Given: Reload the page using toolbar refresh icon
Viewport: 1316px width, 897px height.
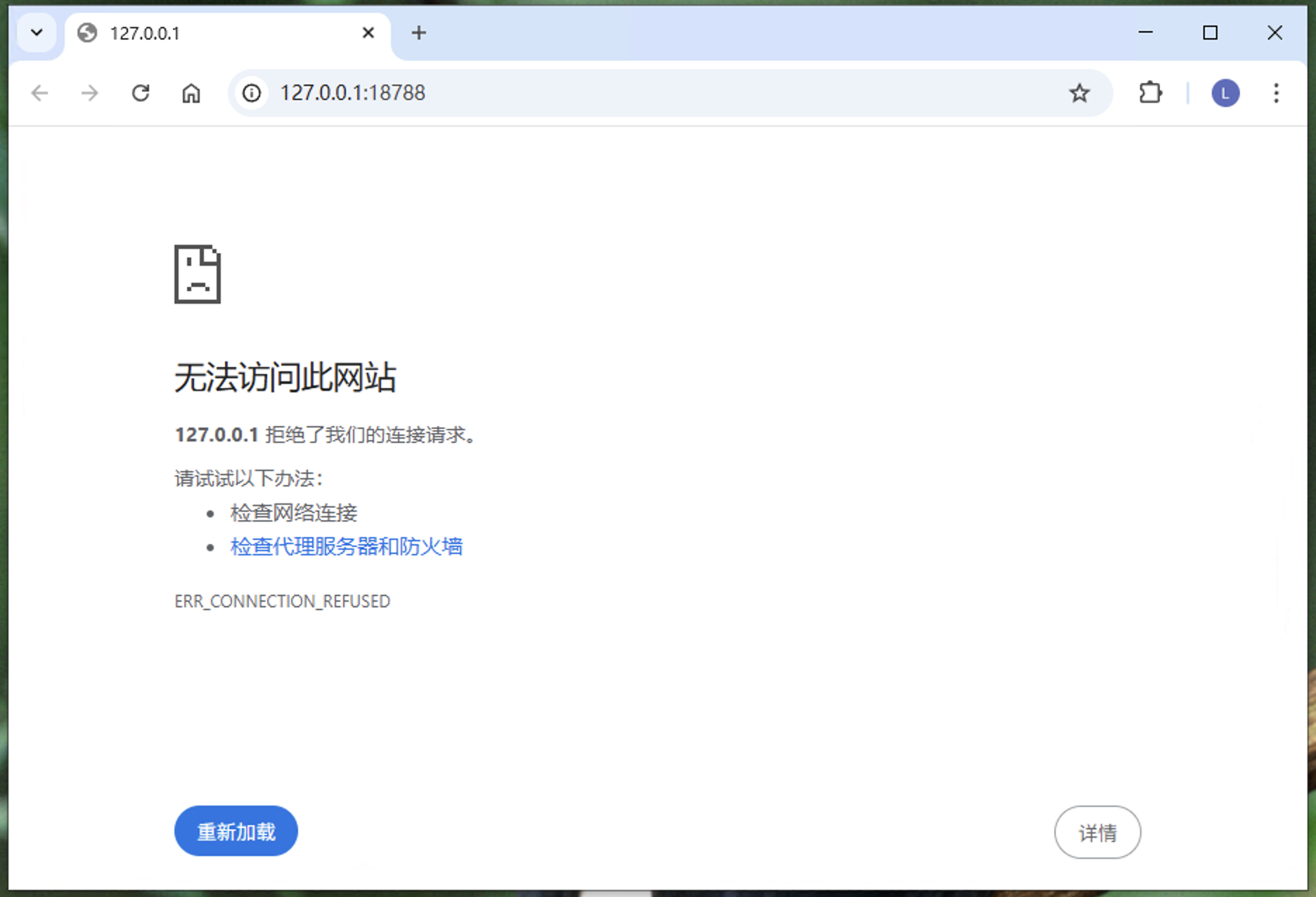Looking at the screenshot, I should click(x=141, y=93).
